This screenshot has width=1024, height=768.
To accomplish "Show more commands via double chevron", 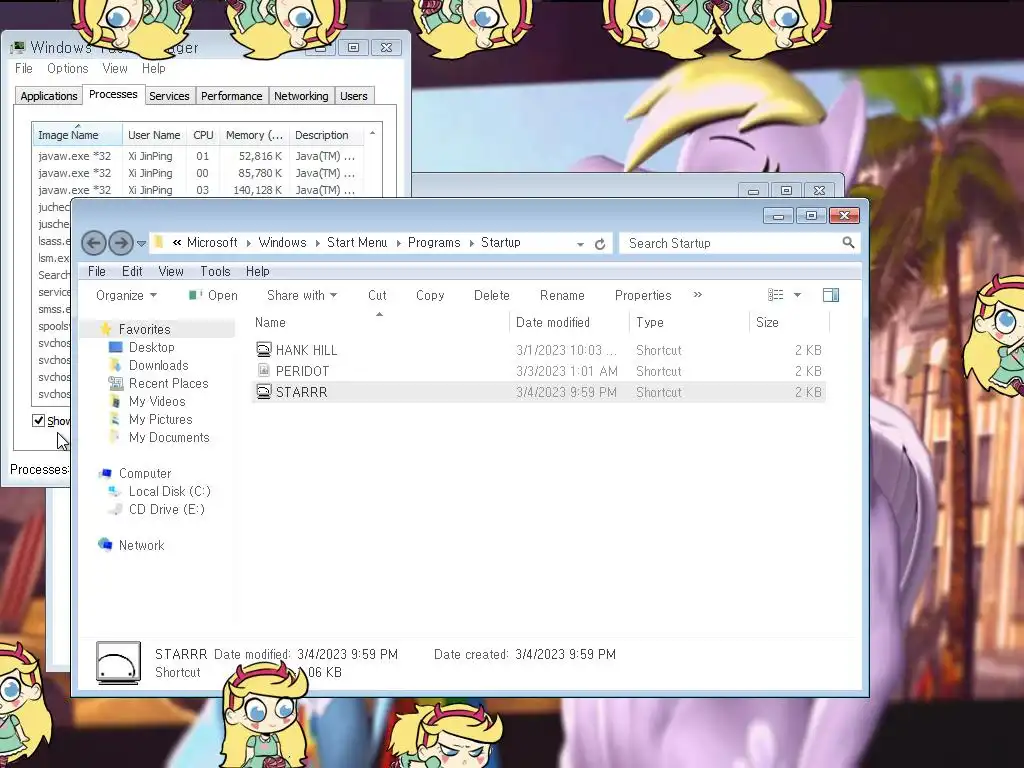I will pos(697,295).
